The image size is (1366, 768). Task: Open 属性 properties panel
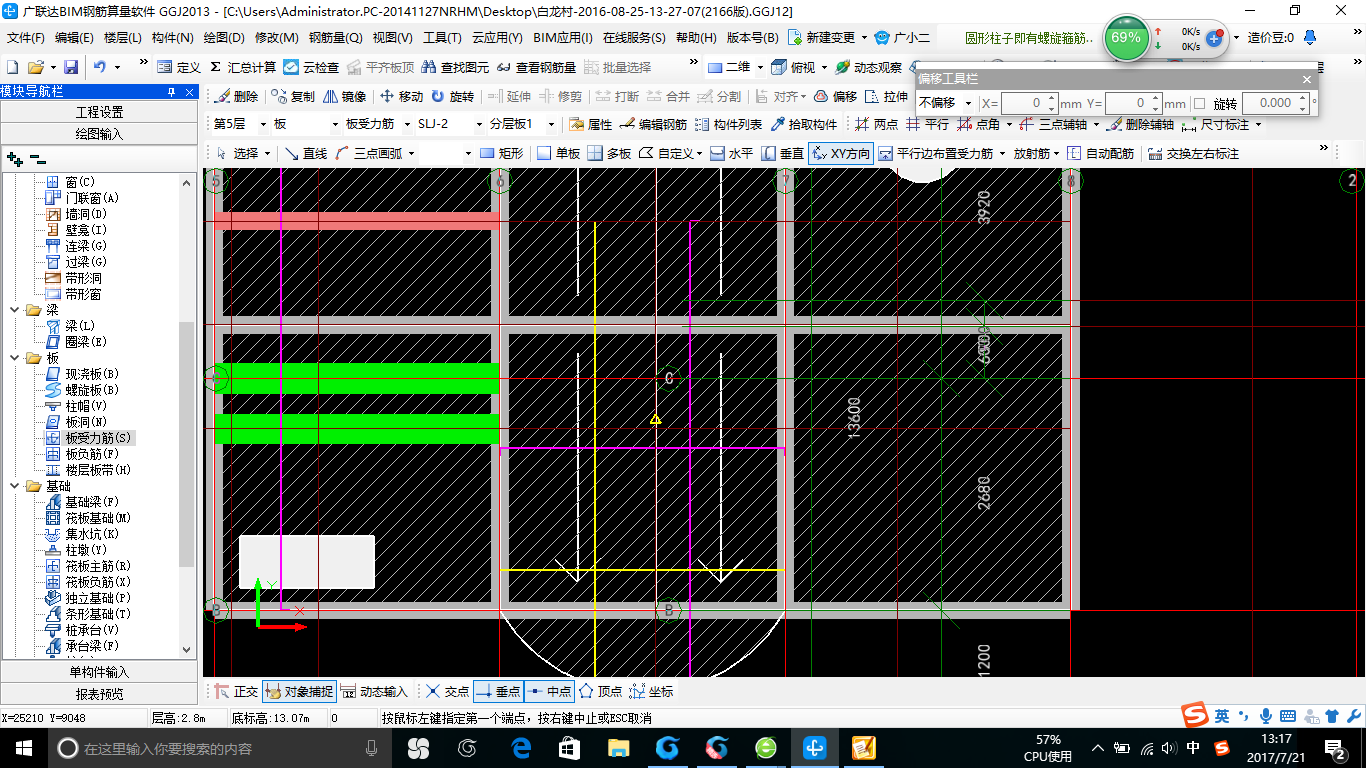(x=590, y=125)
